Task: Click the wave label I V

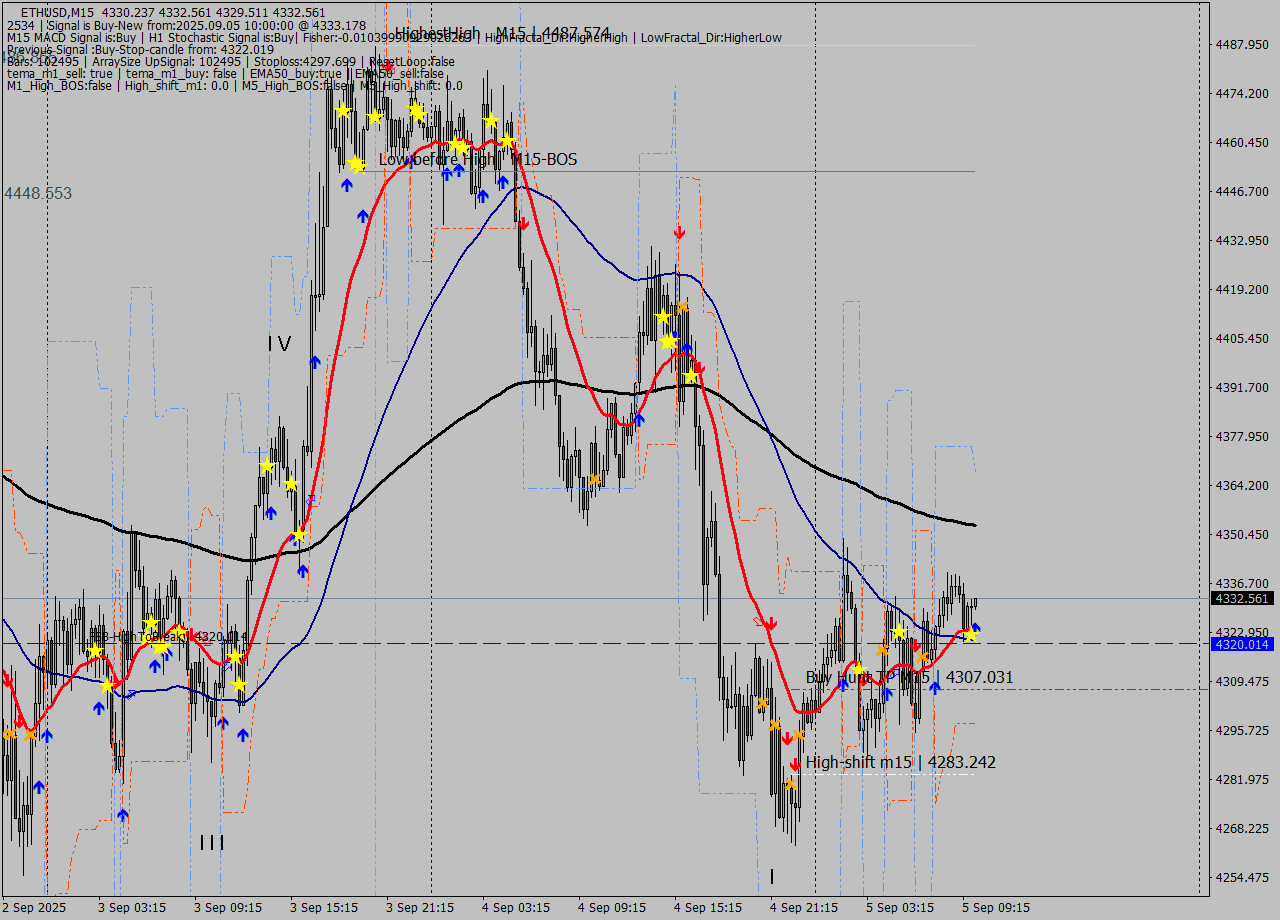Action: 279,344
